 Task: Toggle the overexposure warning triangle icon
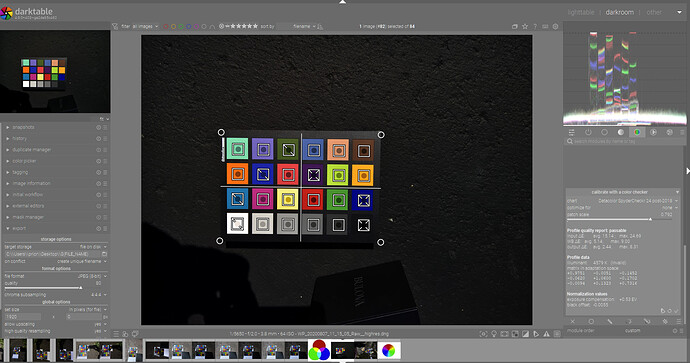[547, 334]
